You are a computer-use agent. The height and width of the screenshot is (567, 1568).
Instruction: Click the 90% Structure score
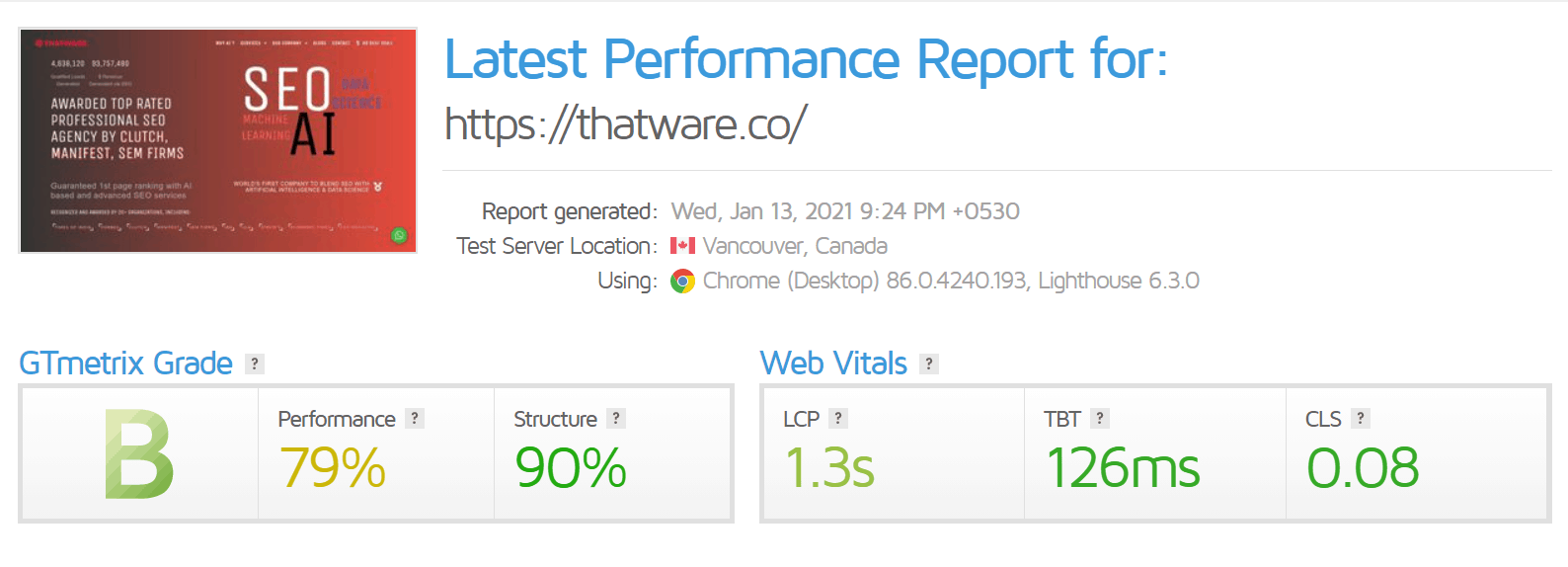571,468
